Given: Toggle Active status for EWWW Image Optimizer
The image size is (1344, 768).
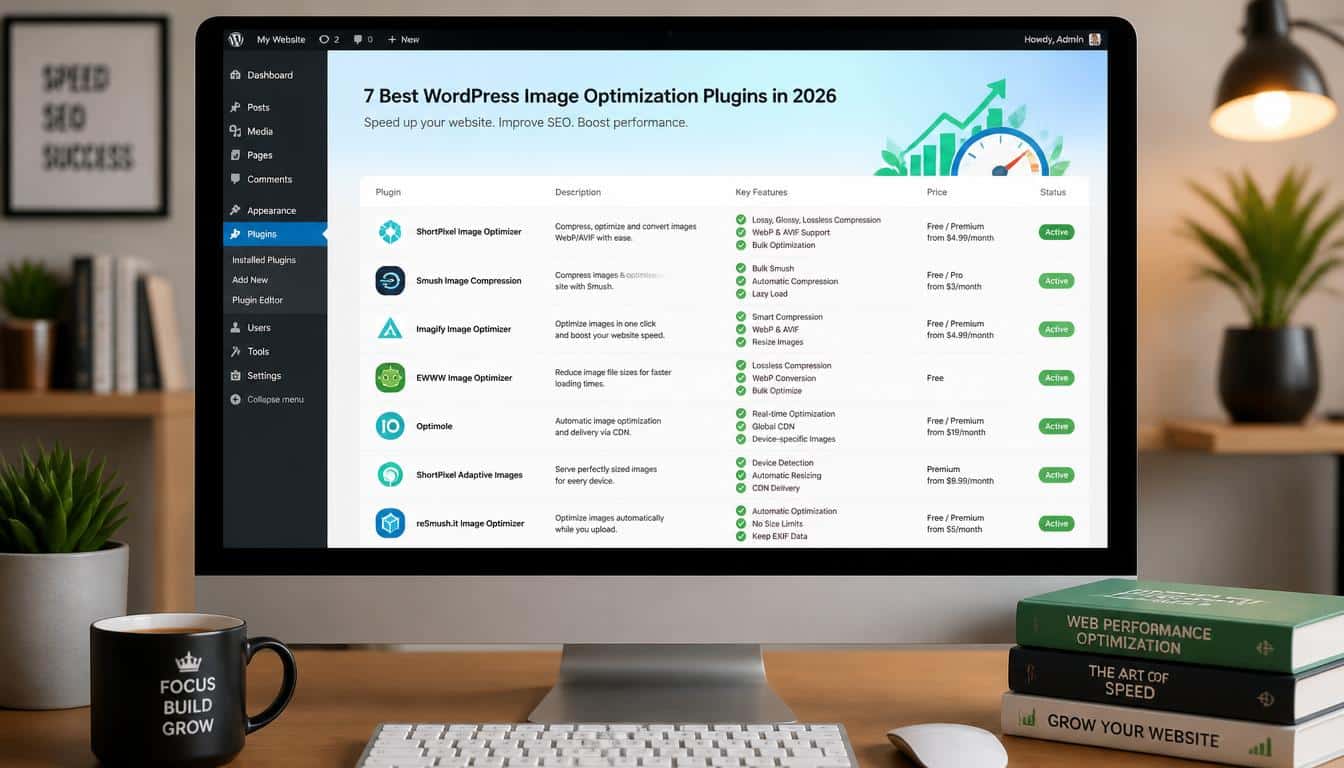Looking at the screenshot, I should click(1056, 378).
